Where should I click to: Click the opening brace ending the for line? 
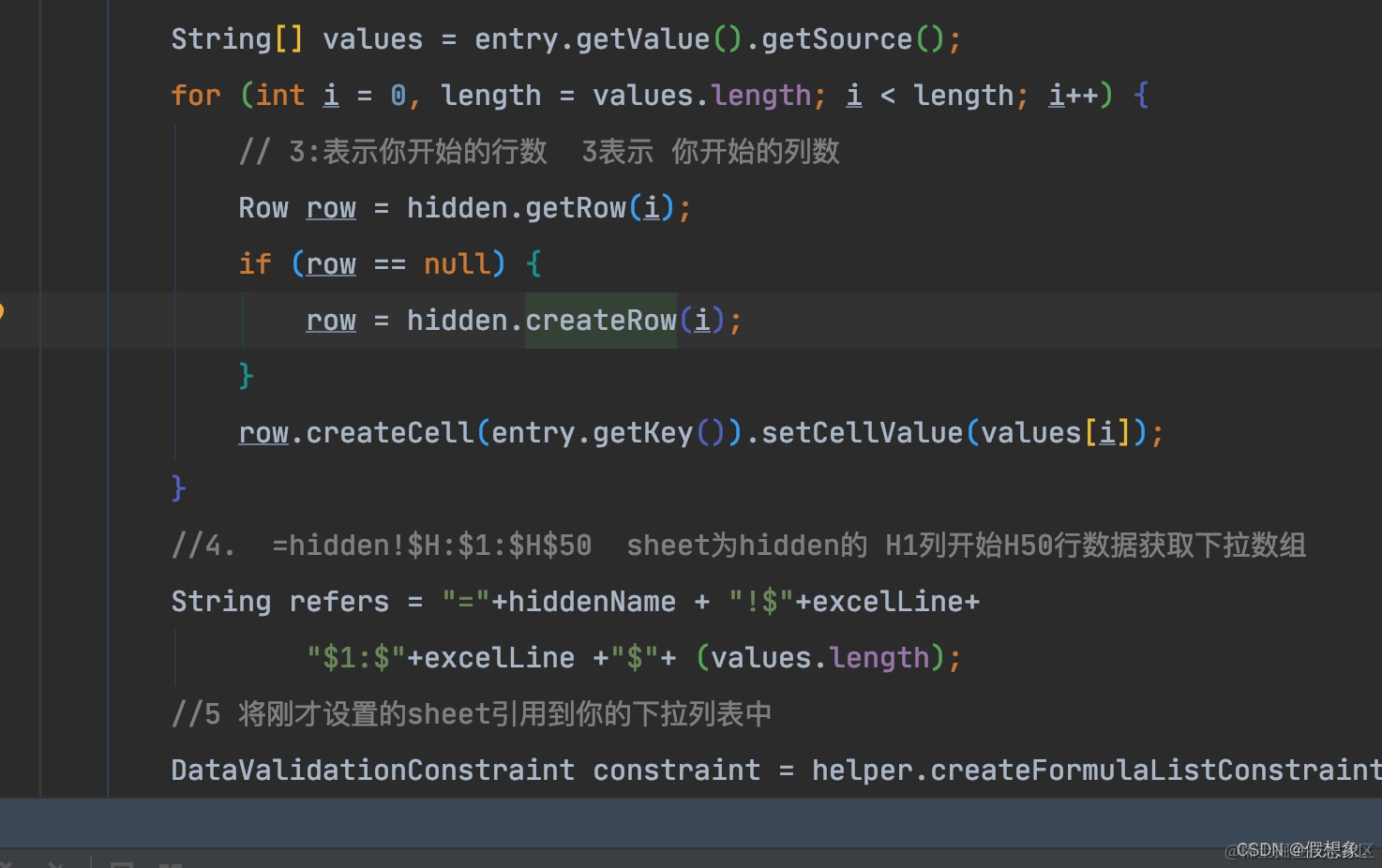click(1140, 96)
